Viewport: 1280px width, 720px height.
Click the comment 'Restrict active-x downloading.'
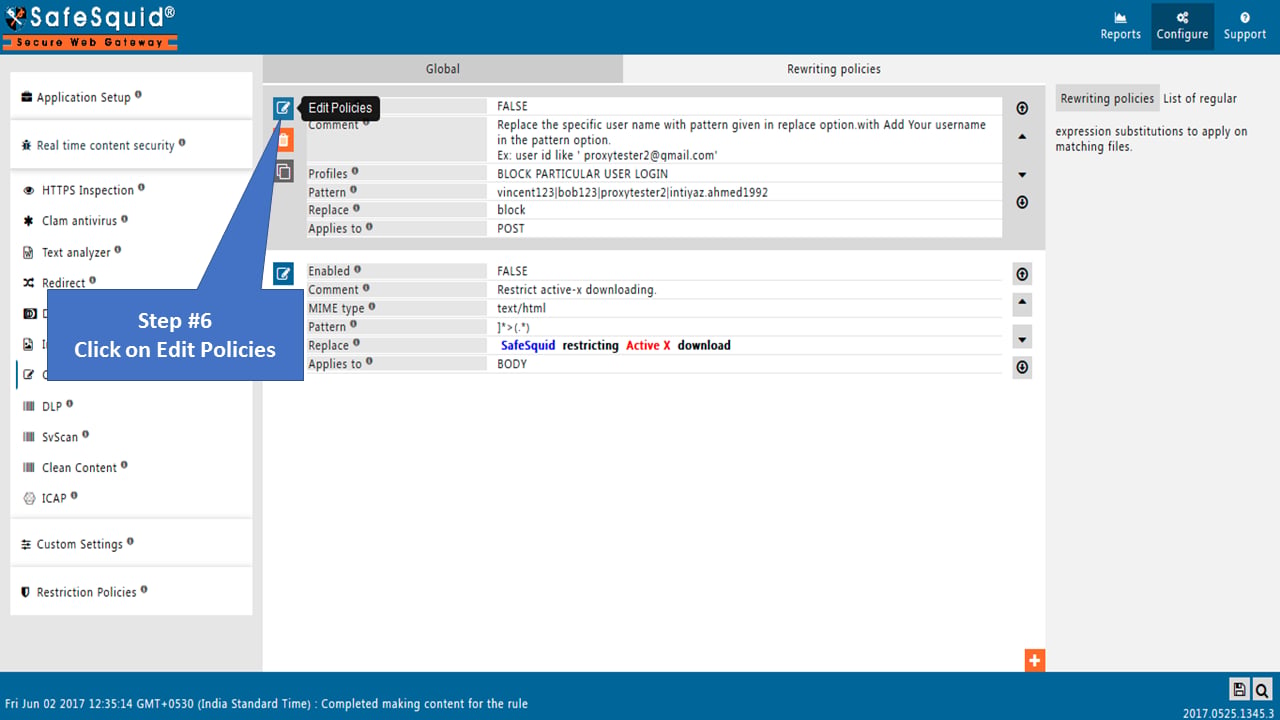point(576,290)
